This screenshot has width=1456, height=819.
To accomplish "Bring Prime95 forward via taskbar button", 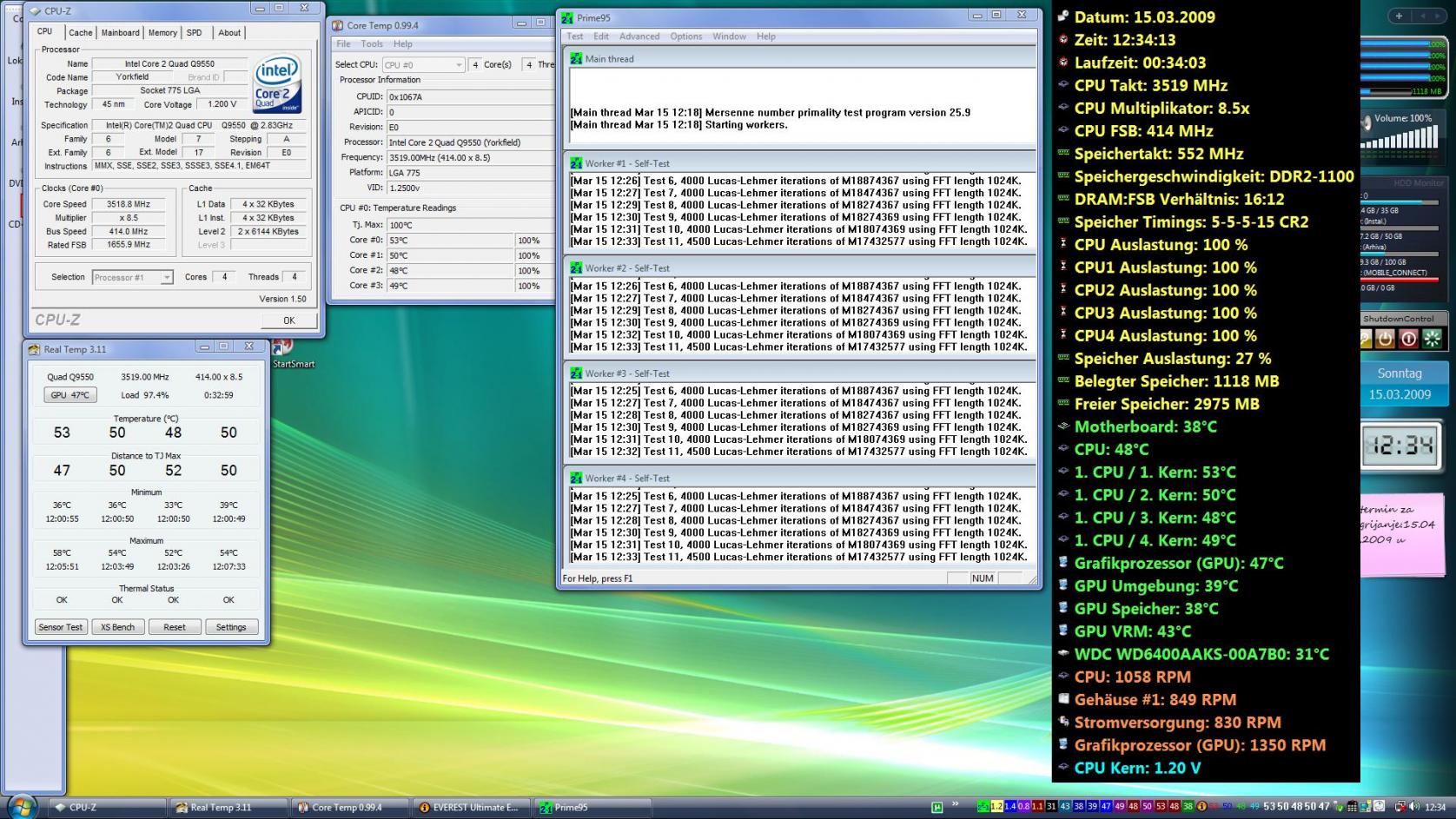I will pyautogui.click(x=592, y=807).
